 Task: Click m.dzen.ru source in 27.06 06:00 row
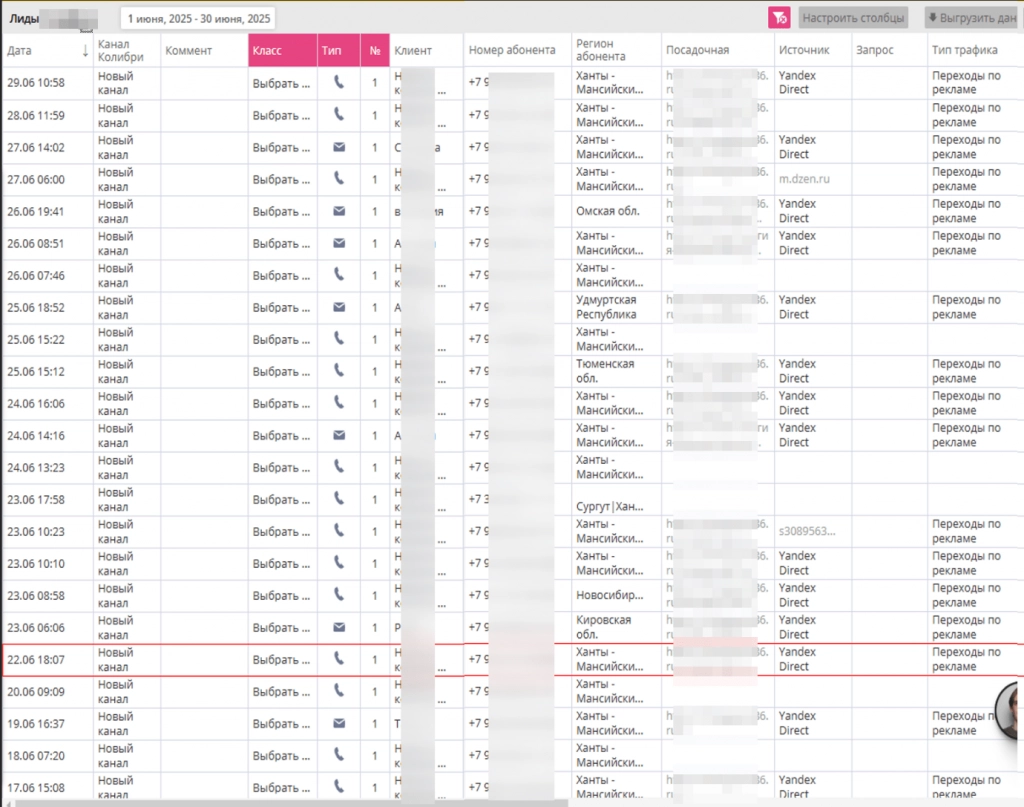click(x=804, y=178)
